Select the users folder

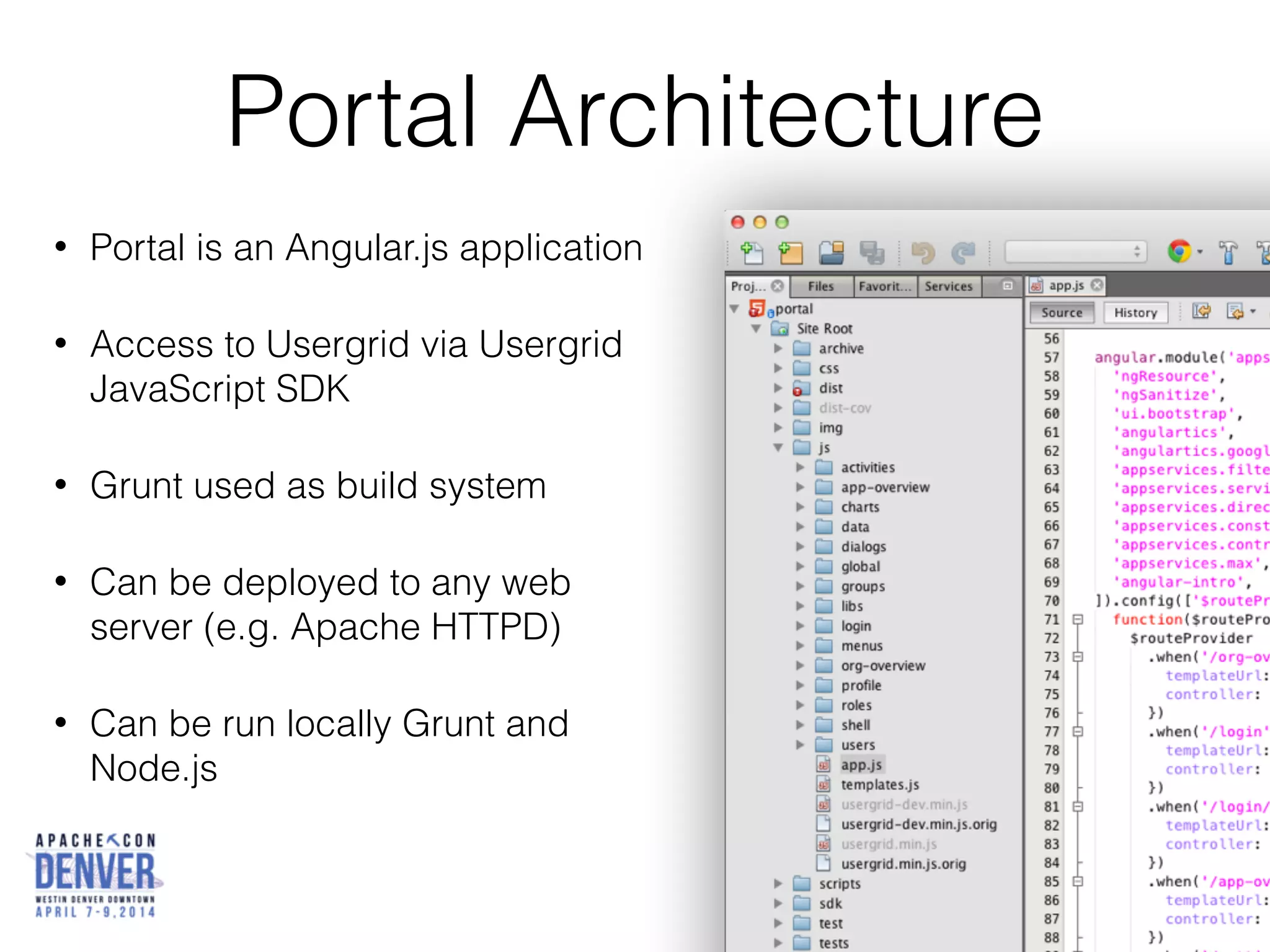(858, 745)
